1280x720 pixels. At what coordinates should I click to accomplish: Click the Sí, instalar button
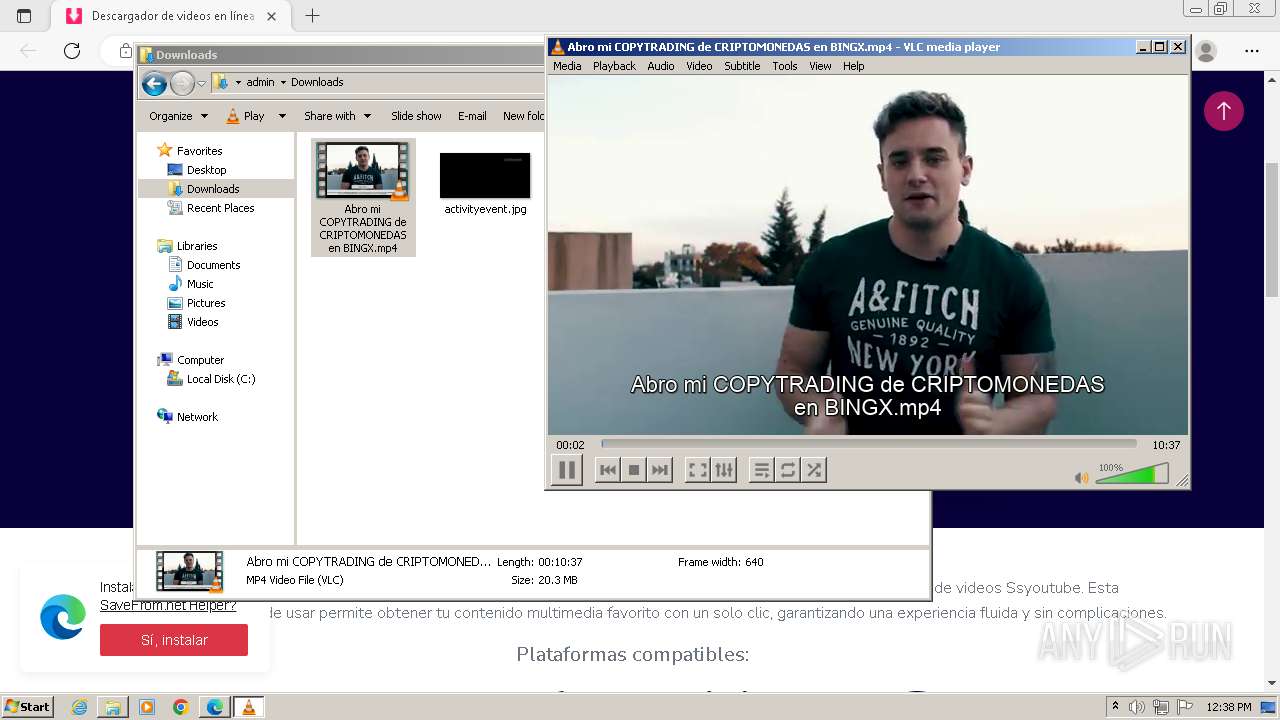174,640
